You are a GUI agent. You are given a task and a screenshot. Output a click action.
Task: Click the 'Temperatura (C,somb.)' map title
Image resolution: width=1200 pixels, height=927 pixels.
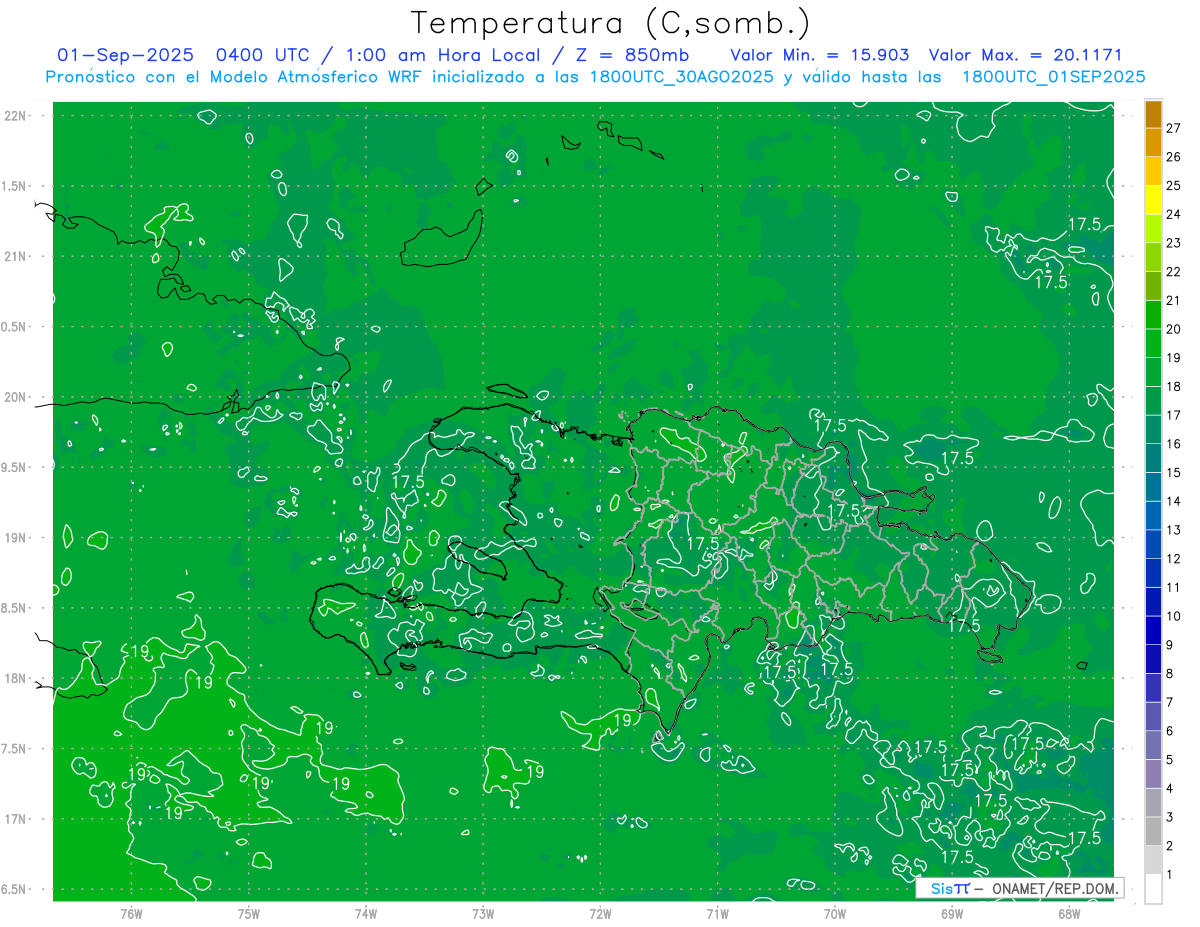[611, 23]
